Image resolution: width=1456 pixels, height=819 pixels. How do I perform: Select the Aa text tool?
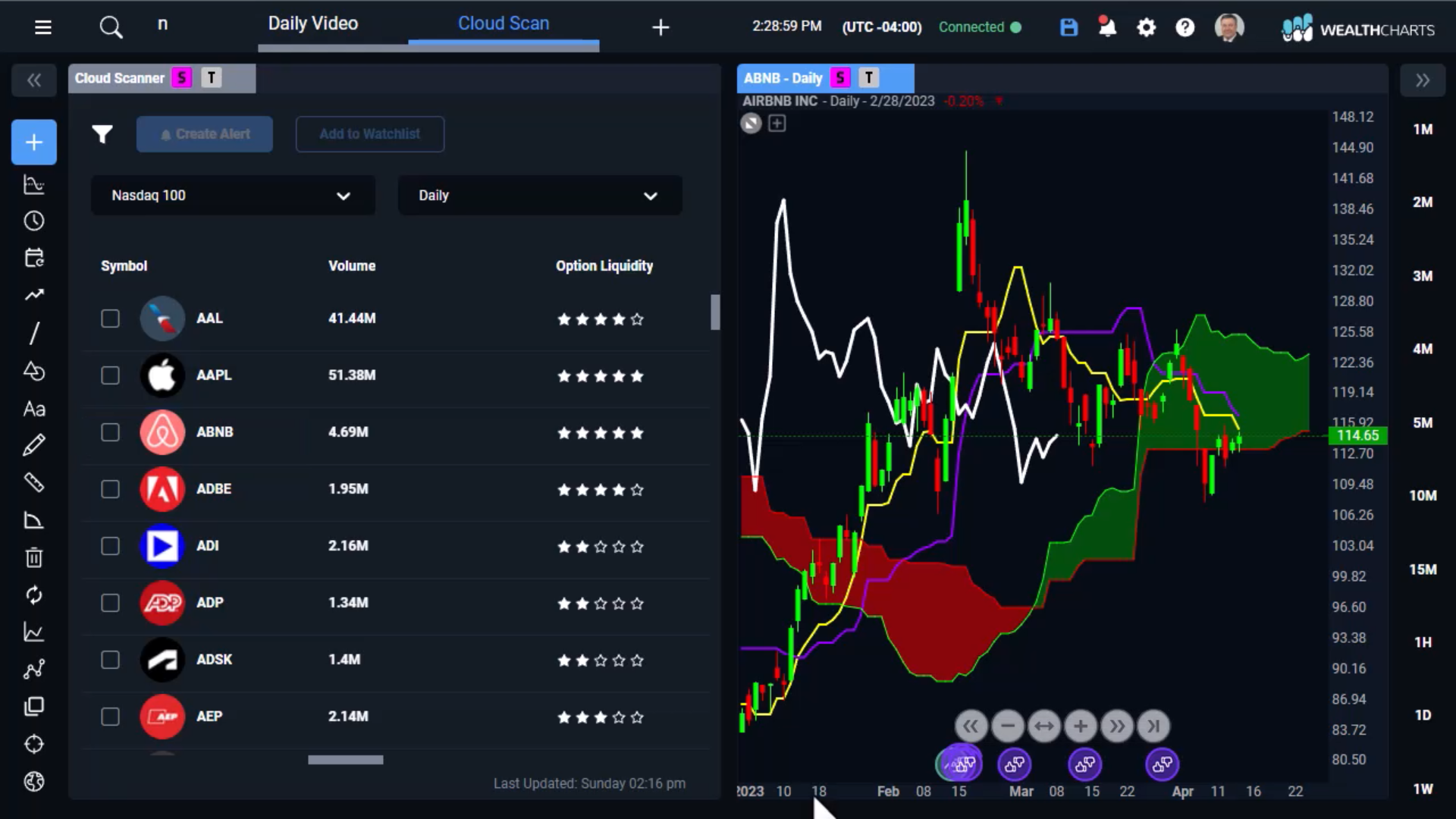pos(34,409)
